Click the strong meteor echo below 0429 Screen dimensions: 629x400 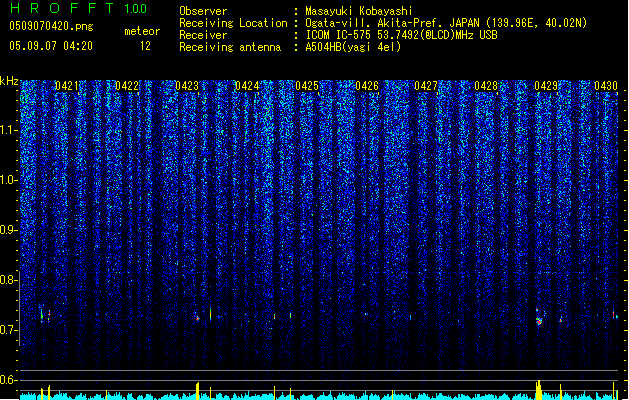pos(539,320)
